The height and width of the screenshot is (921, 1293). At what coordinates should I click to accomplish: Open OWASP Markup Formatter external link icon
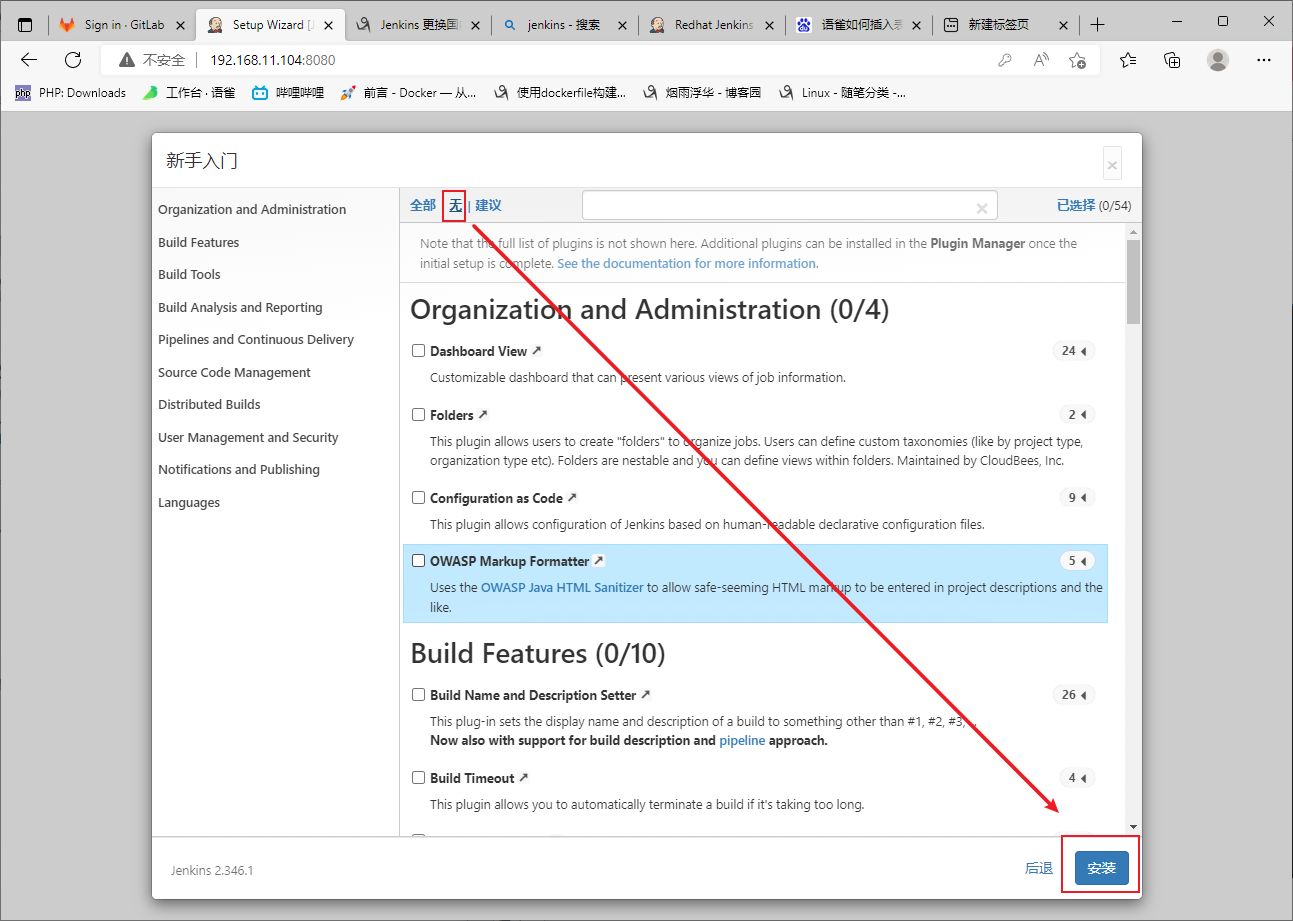click(x=599, y=561)
